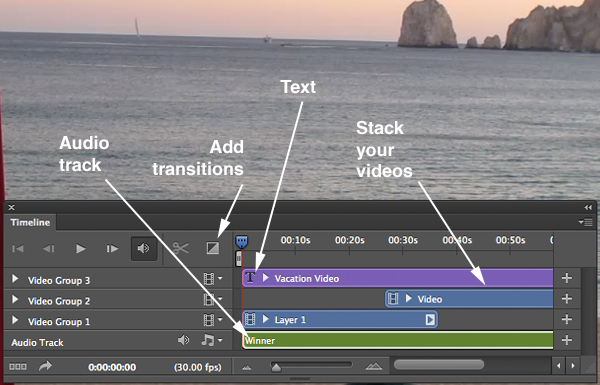Select the Video Group 3 track label

click(59, 281)
